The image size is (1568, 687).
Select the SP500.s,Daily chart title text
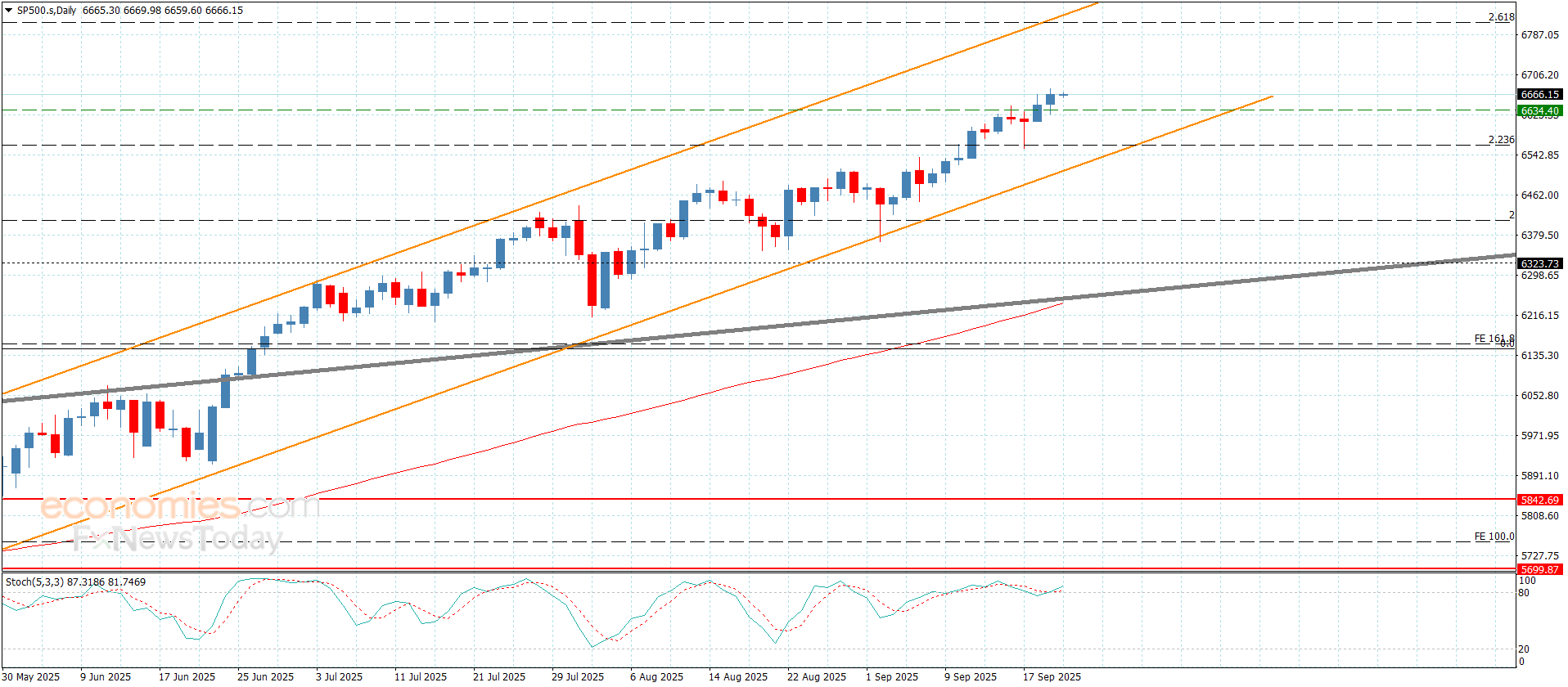(47, 11)
